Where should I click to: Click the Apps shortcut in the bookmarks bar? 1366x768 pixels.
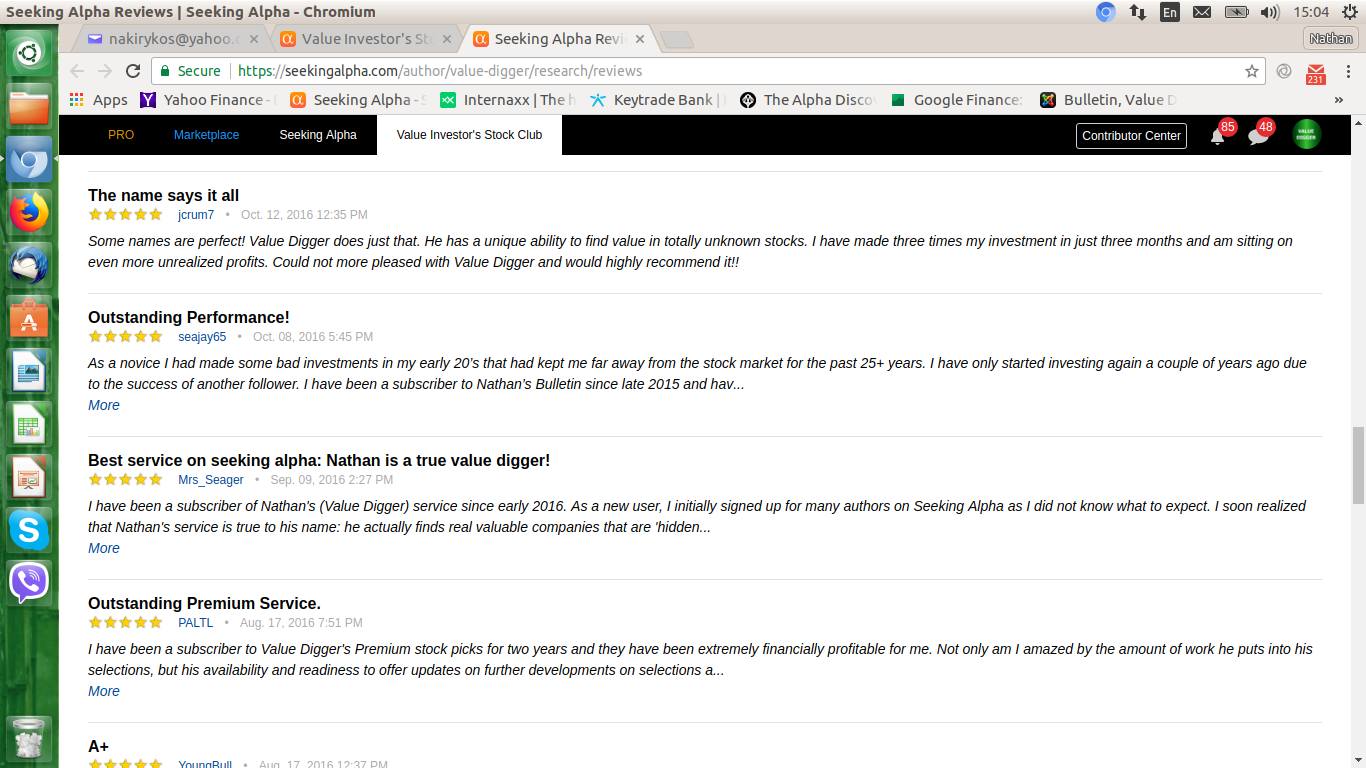tap(99, 100)
